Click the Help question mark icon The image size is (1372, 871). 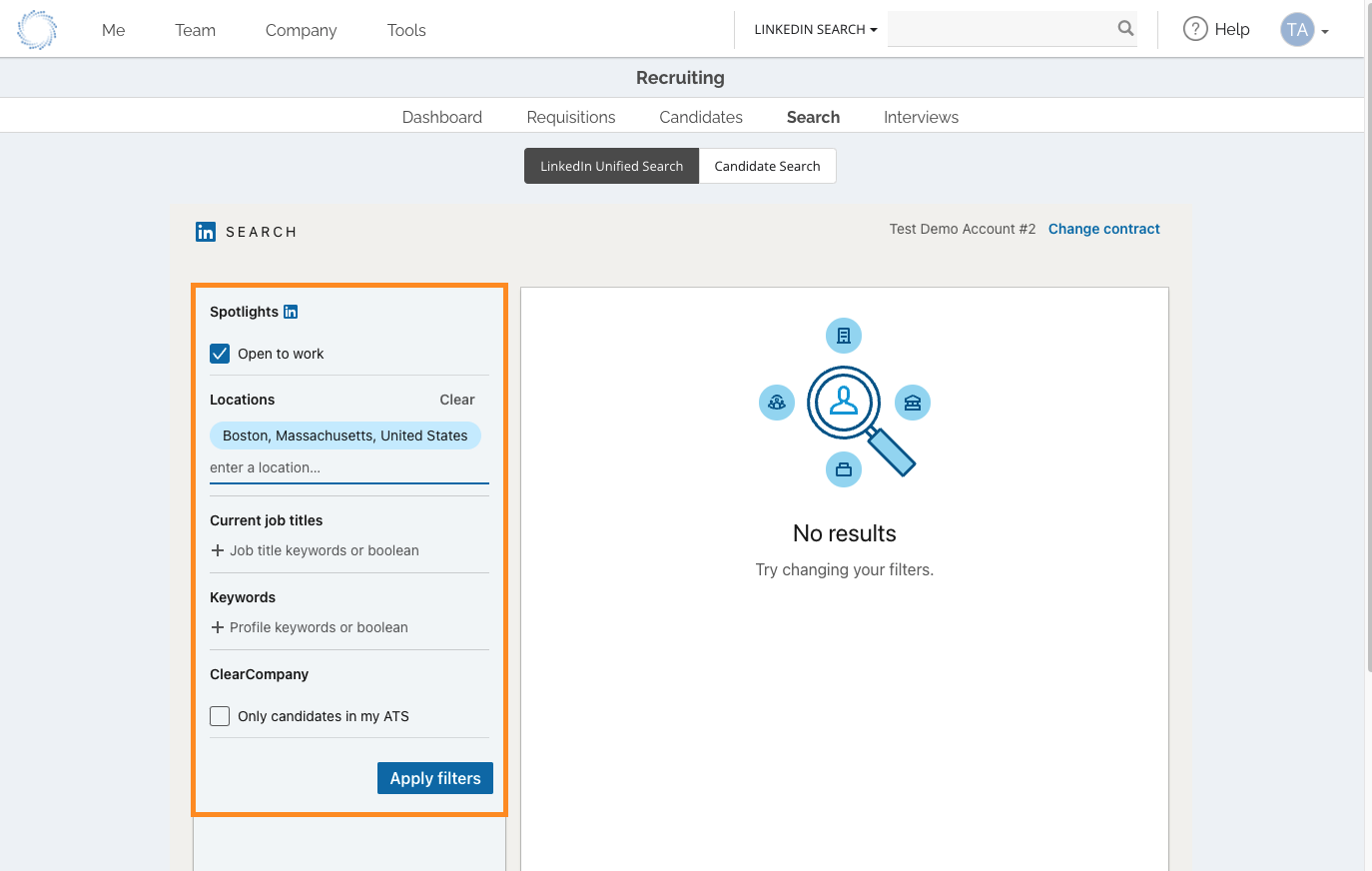click(1195, 29)
